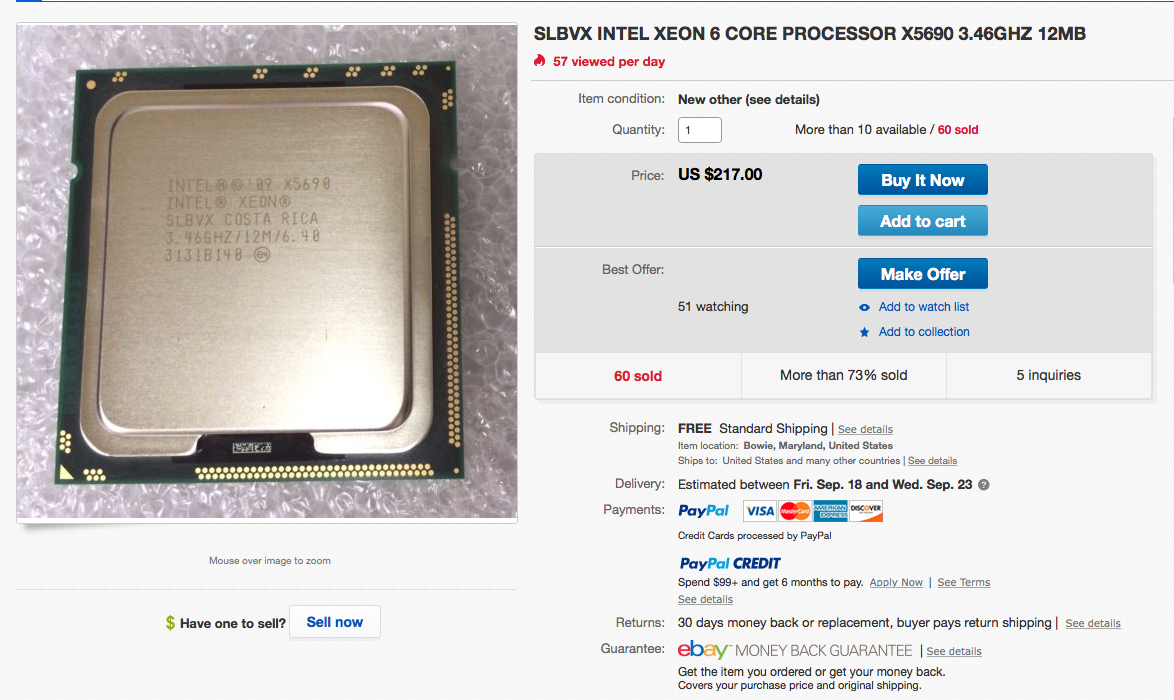Click the Visa card icon
Screen dimensions: 1174x700
pos(760,511)
